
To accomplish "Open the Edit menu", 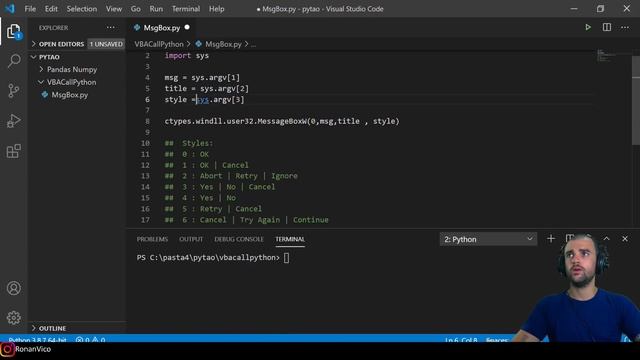I will click(x=51, y=9).
